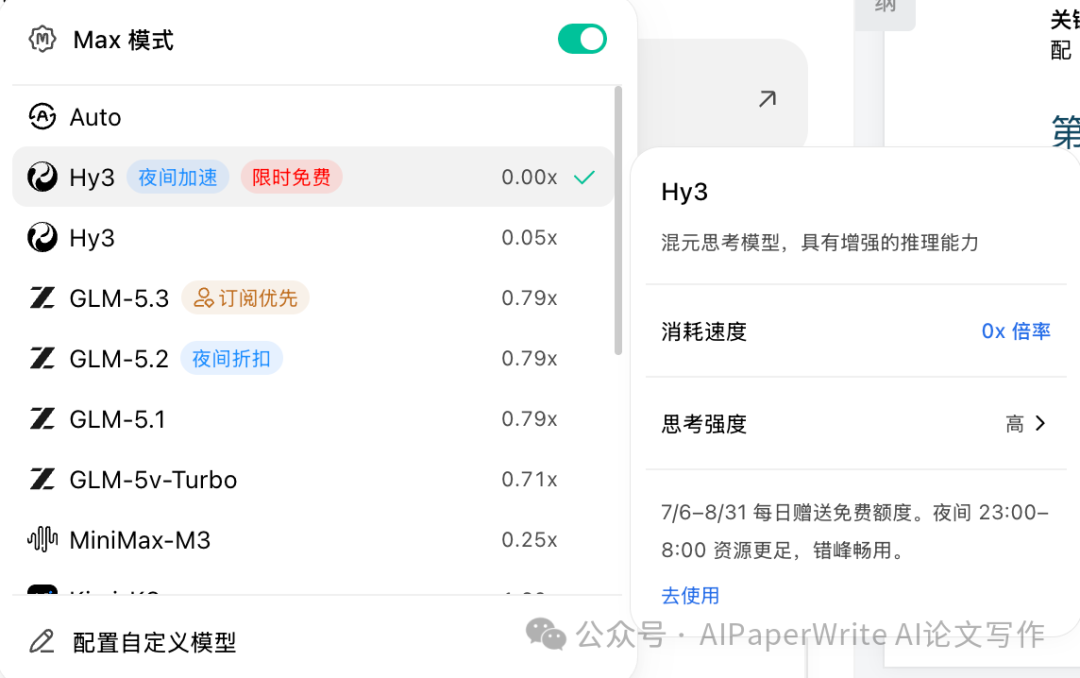
Task: Click the 思考强度 label
Action: [704, 424]
